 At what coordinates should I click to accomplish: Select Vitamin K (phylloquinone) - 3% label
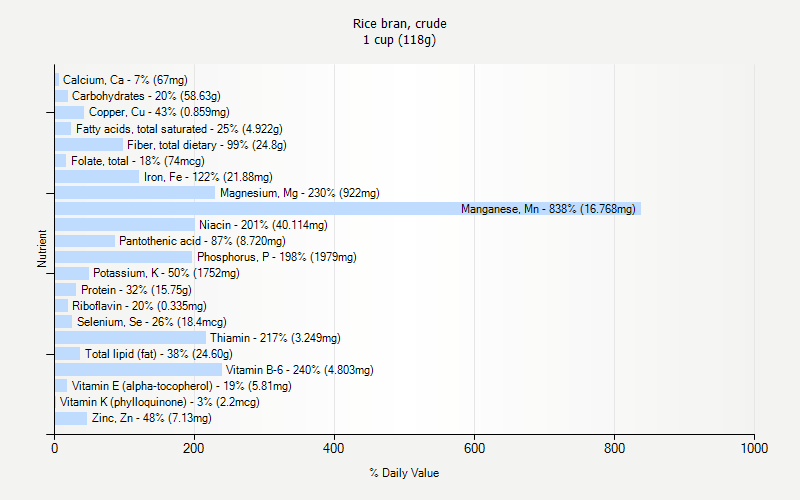point(160,402)
